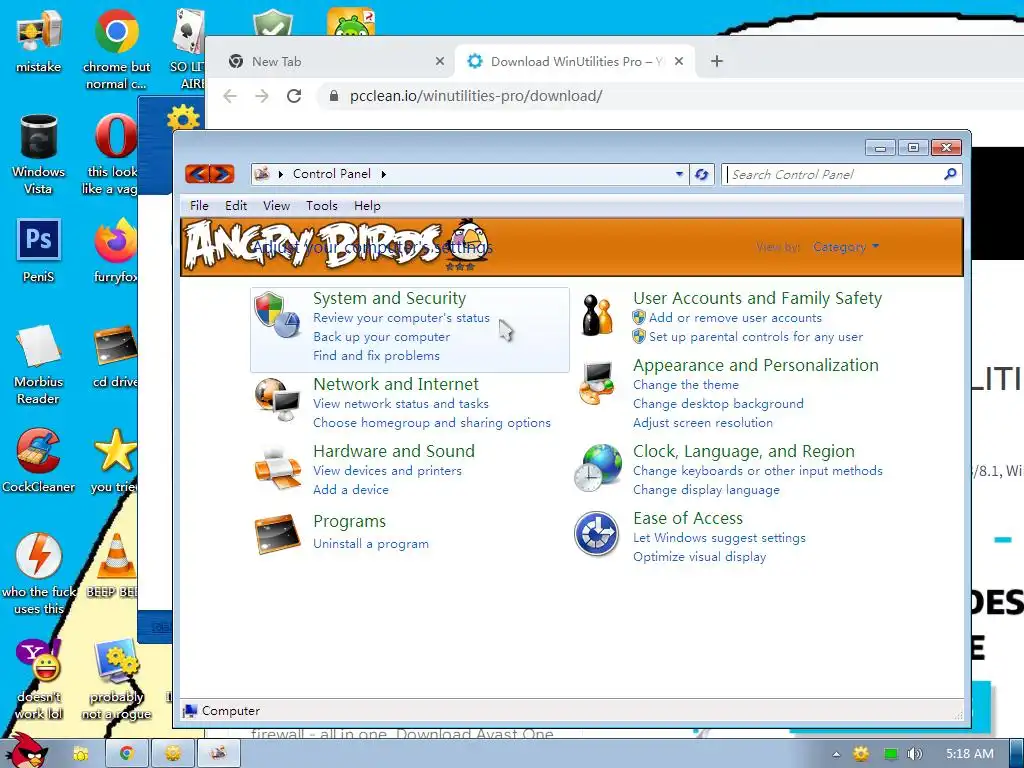Click 'Change display language' link
The image size is (1024, 768).
[x=706, y=490]
